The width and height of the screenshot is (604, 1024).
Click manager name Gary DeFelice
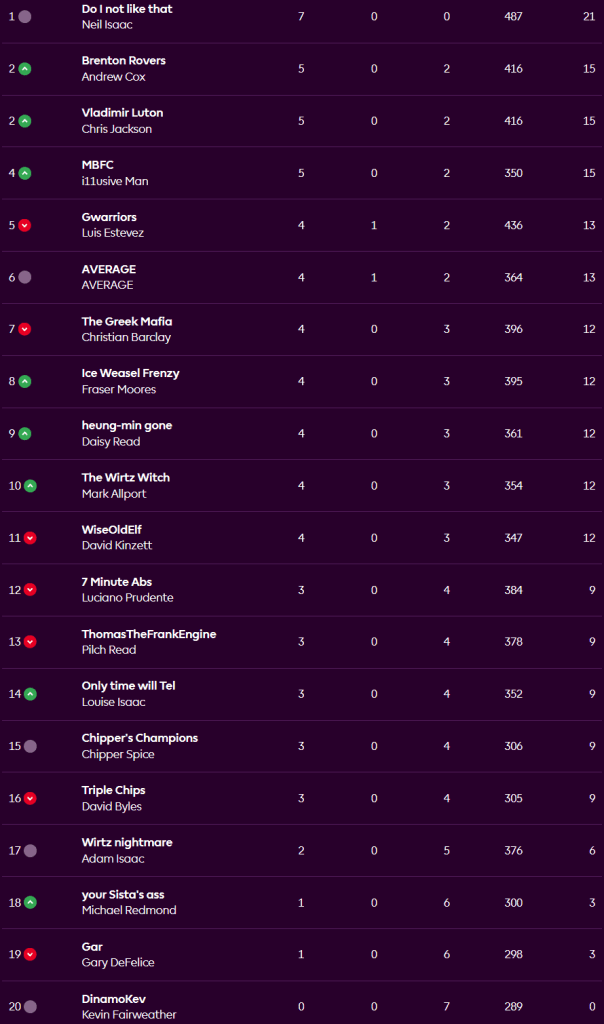coord(118,962)
